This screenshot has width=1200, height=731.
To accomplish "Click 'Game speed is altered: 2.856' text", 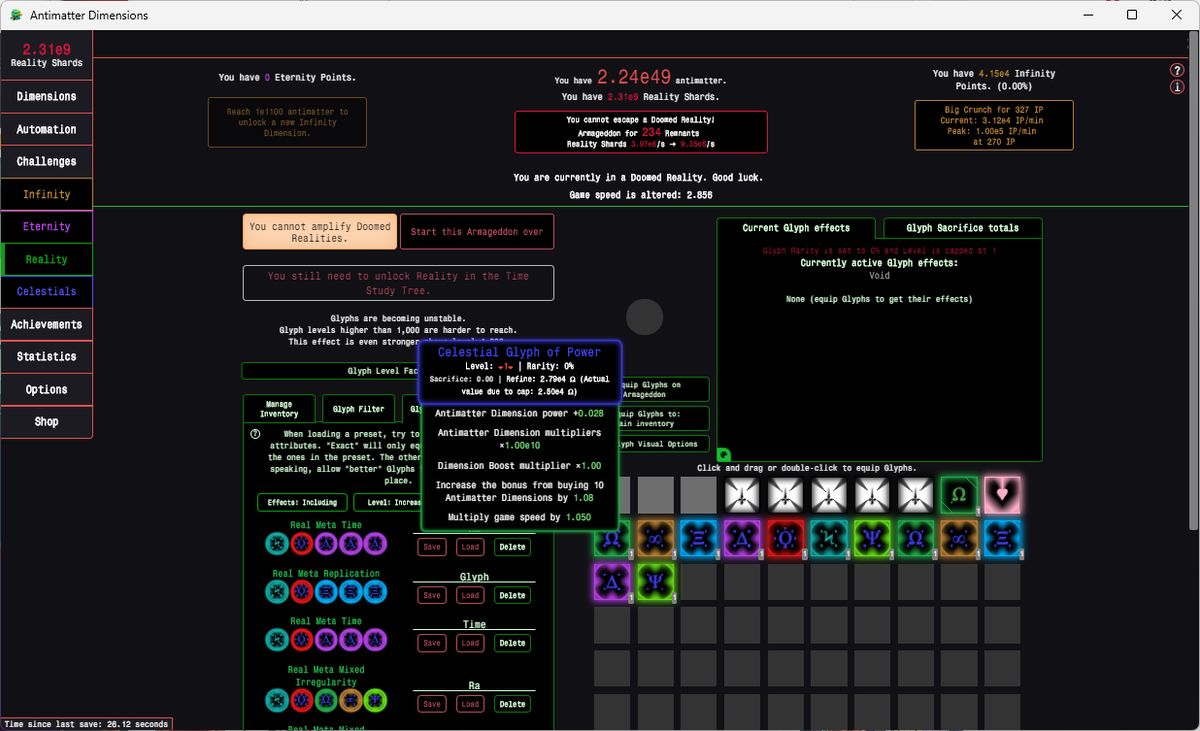I will tap(641, 195).
